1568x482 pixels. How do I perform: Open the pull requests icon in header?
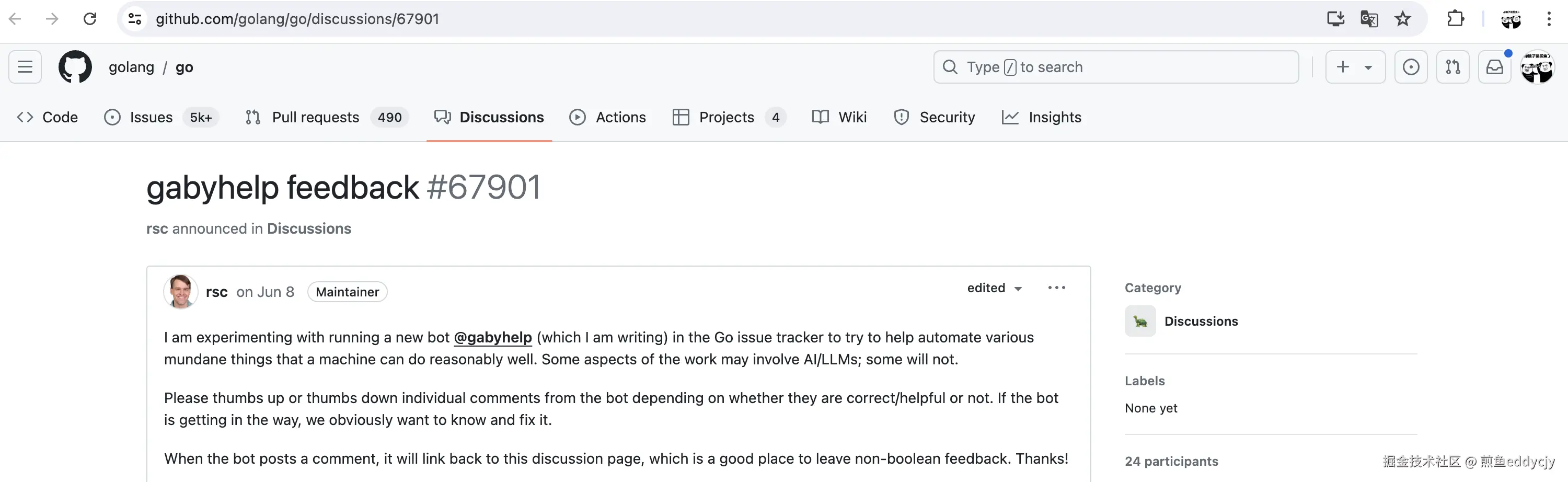pyautogui.click(x=1453, y=67)
